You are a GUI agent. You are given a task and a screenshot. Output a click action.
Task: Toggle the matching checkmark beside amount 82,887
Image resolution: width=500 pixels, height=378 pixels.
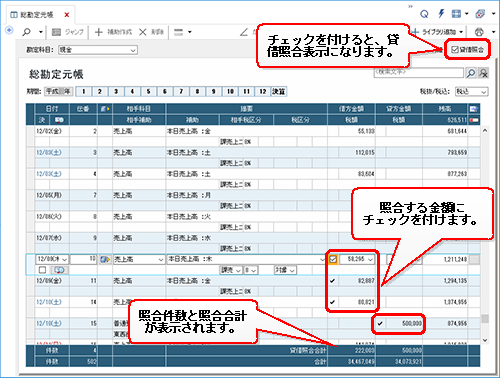tap(332, 281)
